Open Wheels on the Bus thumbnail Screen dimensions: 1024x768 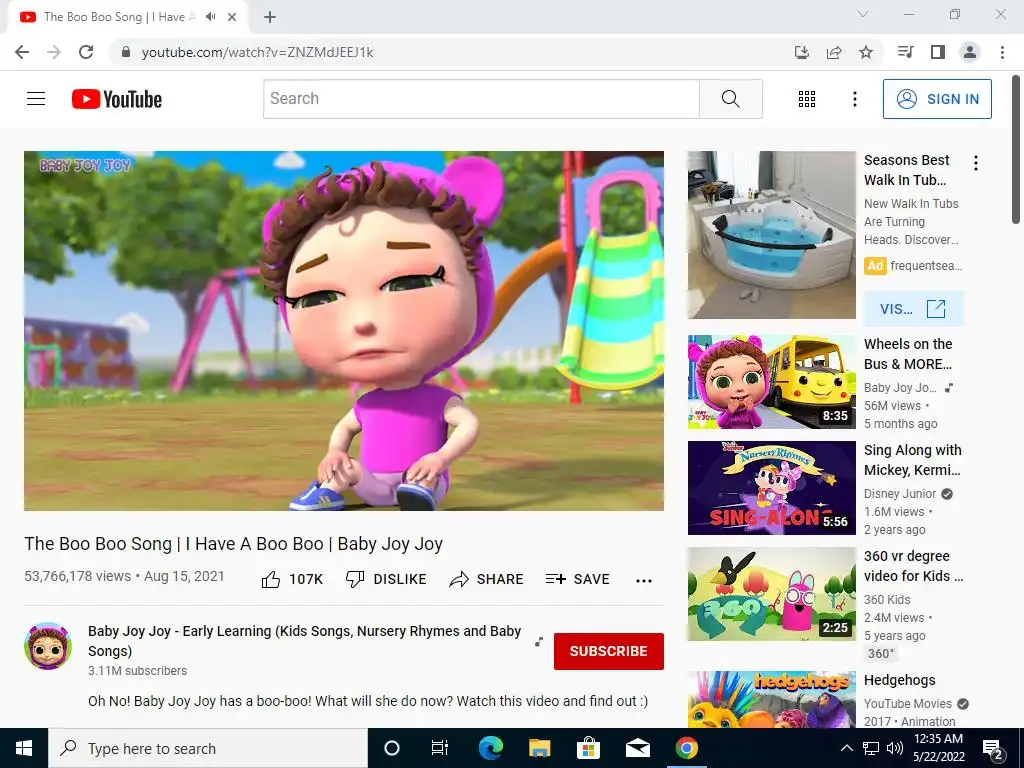point(771,382)
